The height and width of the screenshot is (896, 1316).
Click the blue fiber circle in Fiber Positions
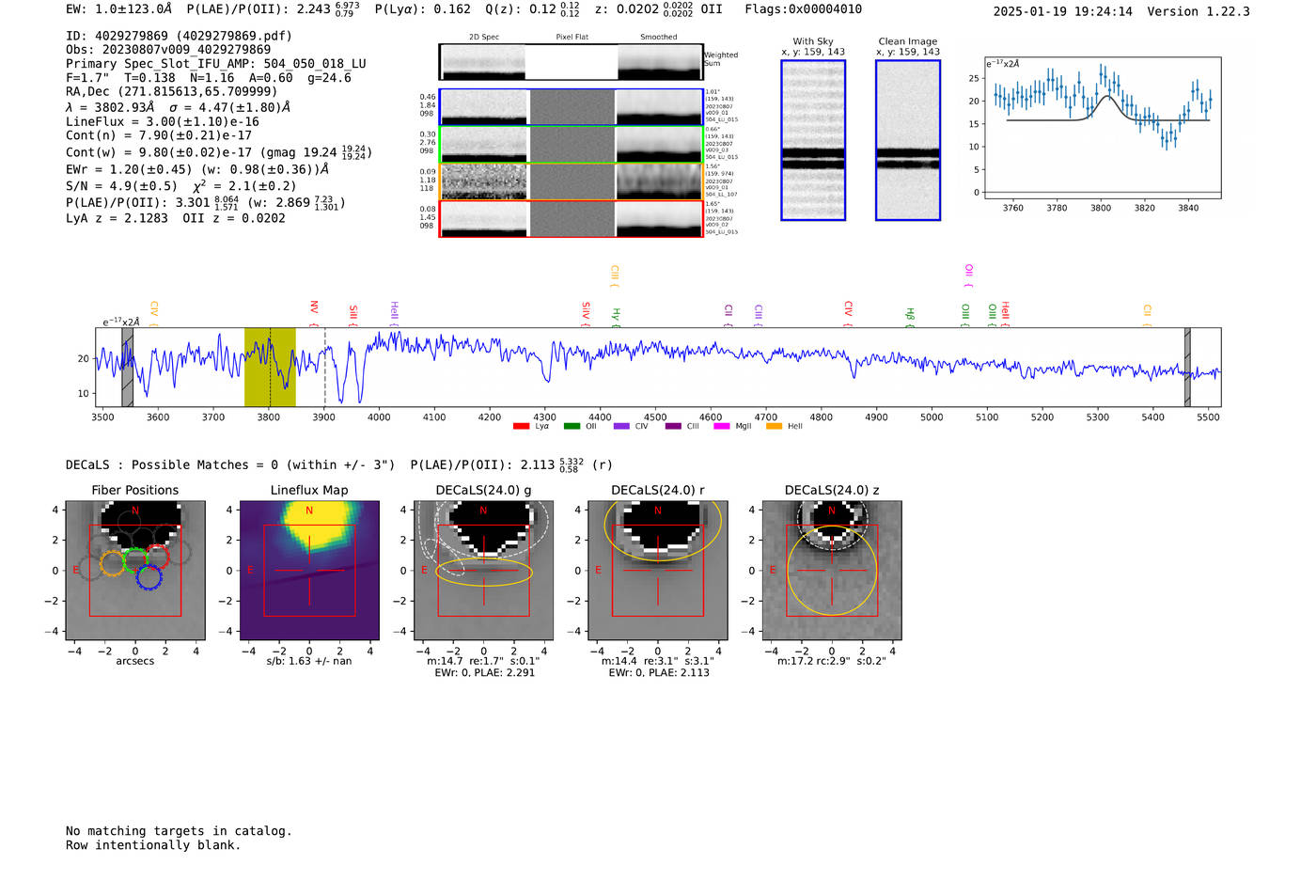[149, 577]
